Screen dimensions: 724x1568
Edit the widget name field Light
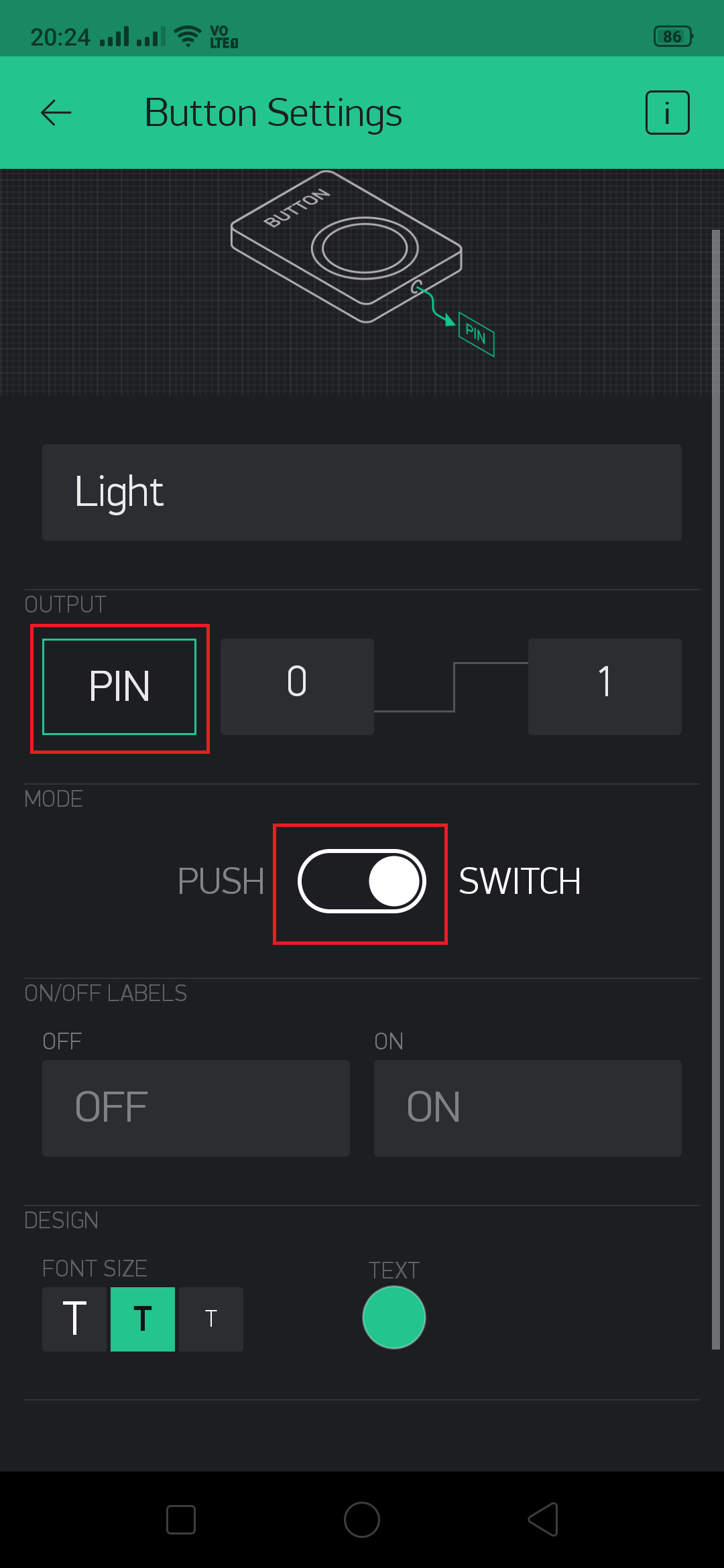point(362,493)
